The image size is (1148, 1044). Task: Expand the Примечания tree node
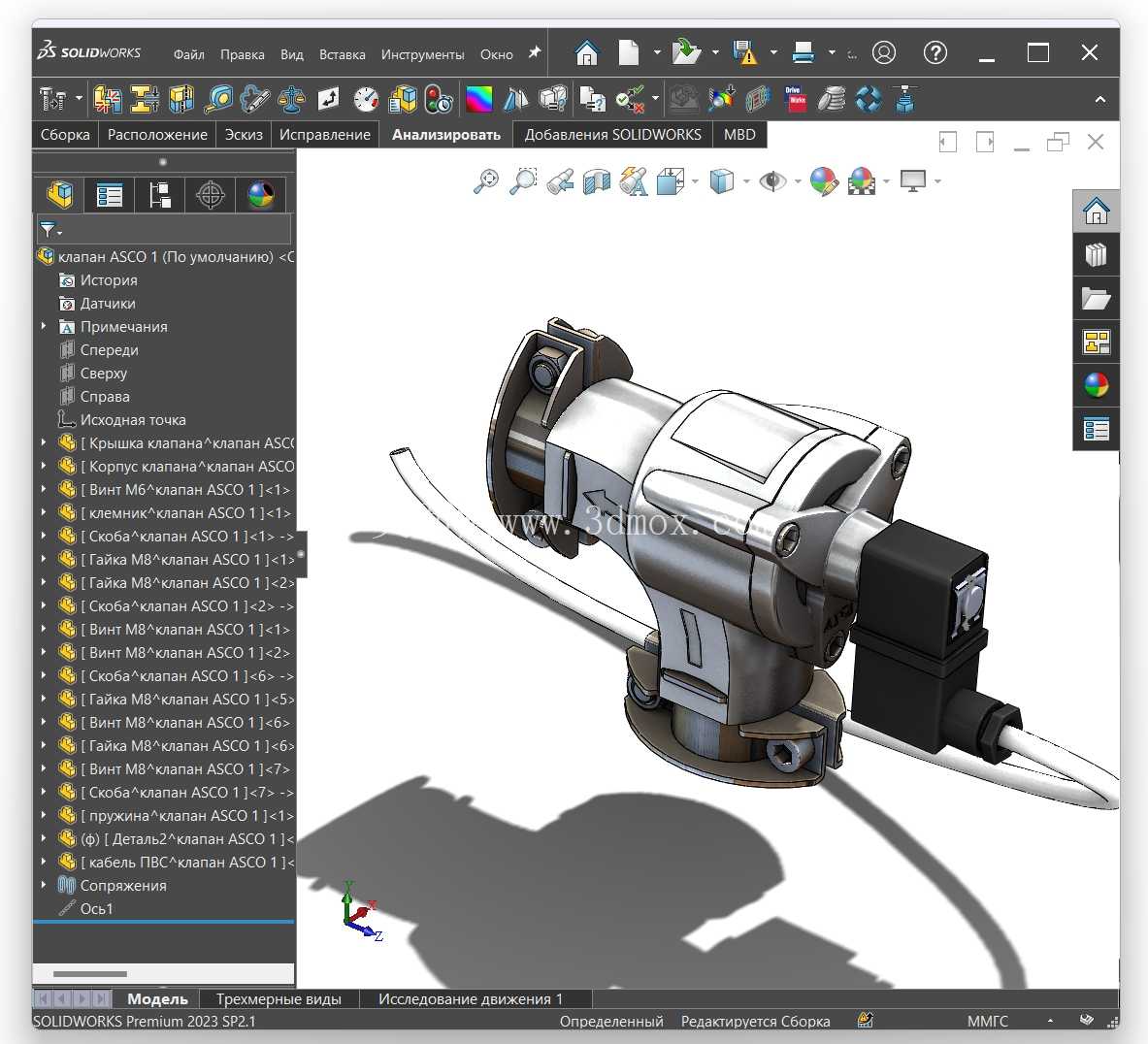(x=44, y=327)
